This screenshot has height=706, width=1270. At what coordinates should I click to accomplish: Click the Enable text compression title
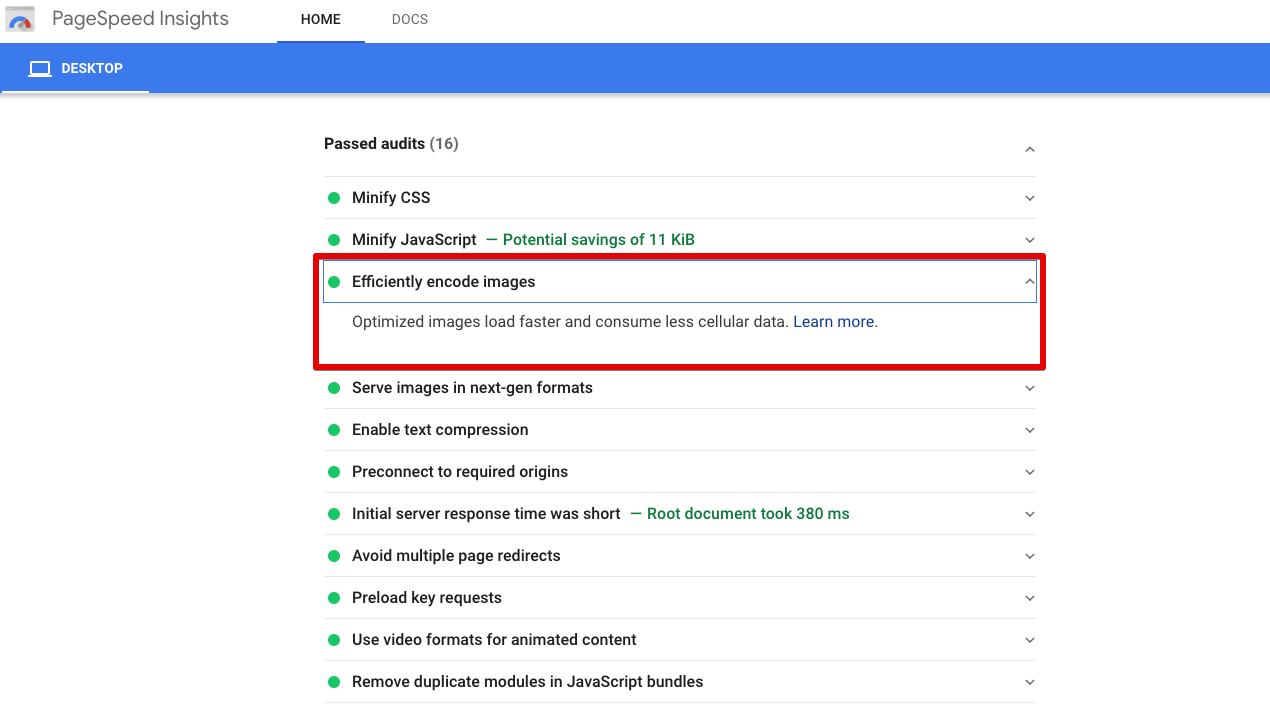tap(440, 430)
